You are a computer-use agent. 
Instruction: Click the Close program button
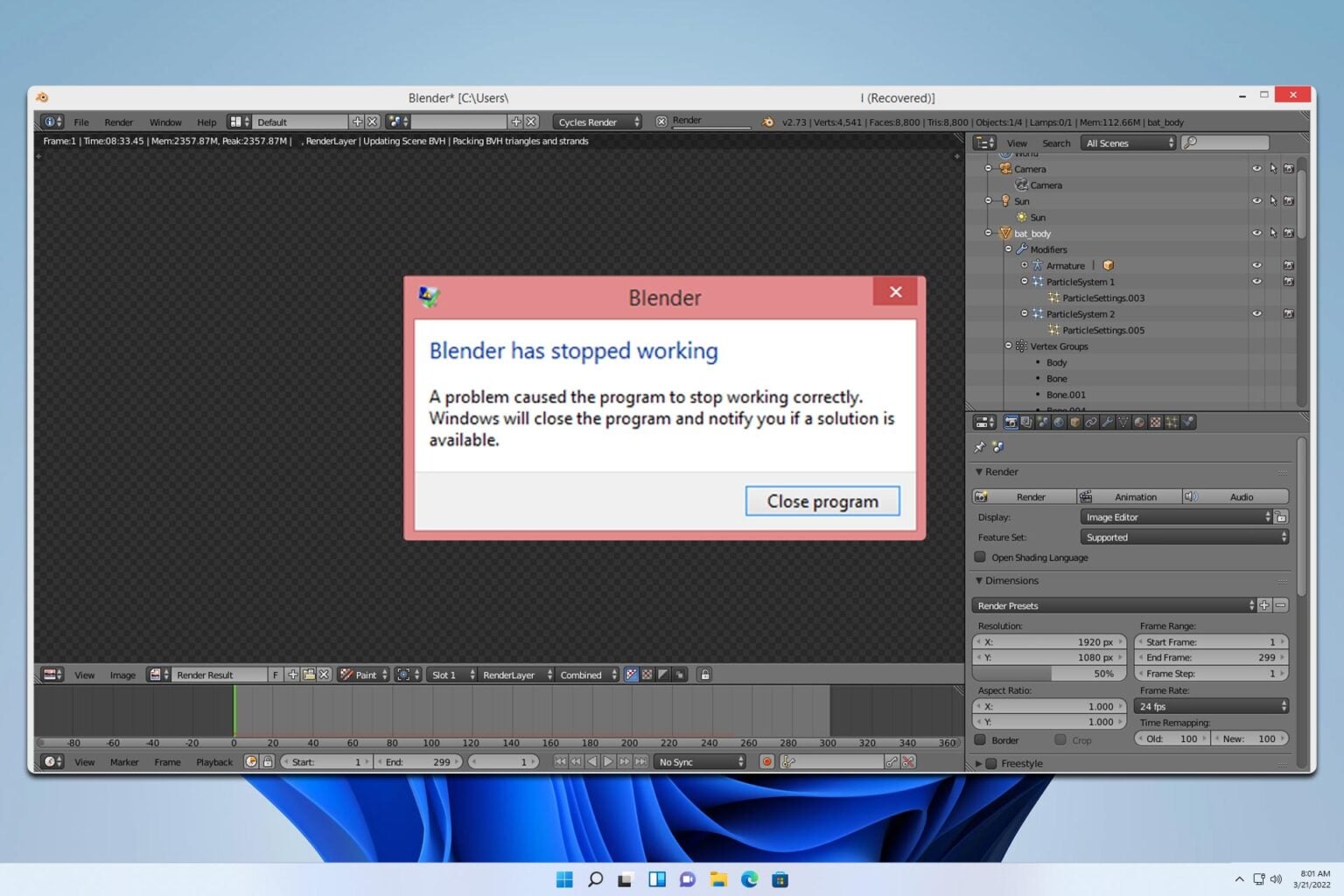point(822,501)
